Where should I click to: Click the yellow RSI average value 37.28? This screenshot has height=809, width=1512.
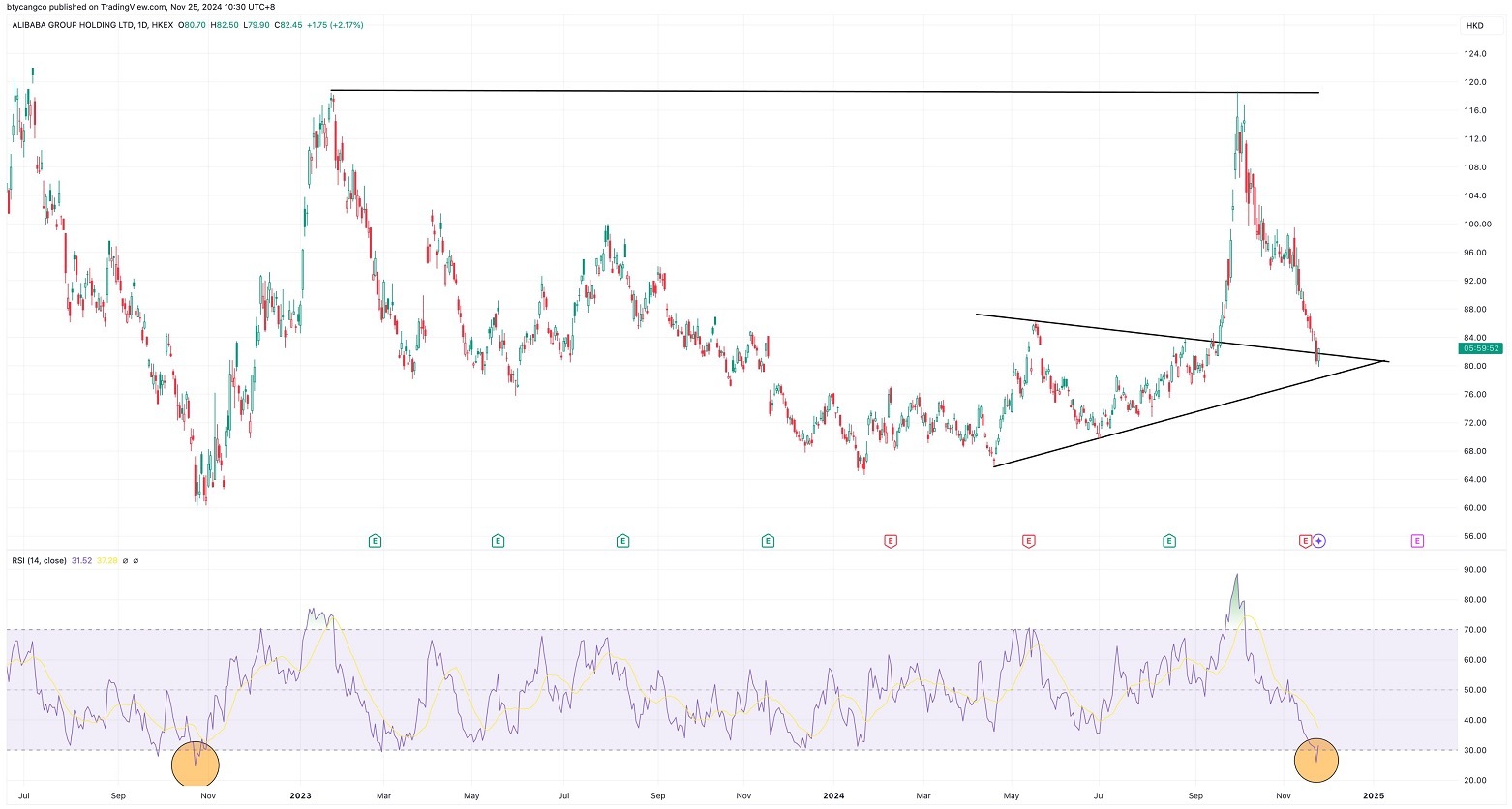tap(106, 560)
